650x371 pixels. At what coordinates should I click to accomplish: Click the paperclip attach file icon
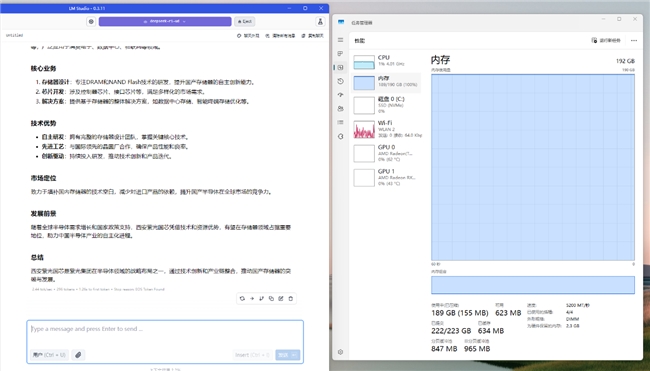[x=78, y=355]
